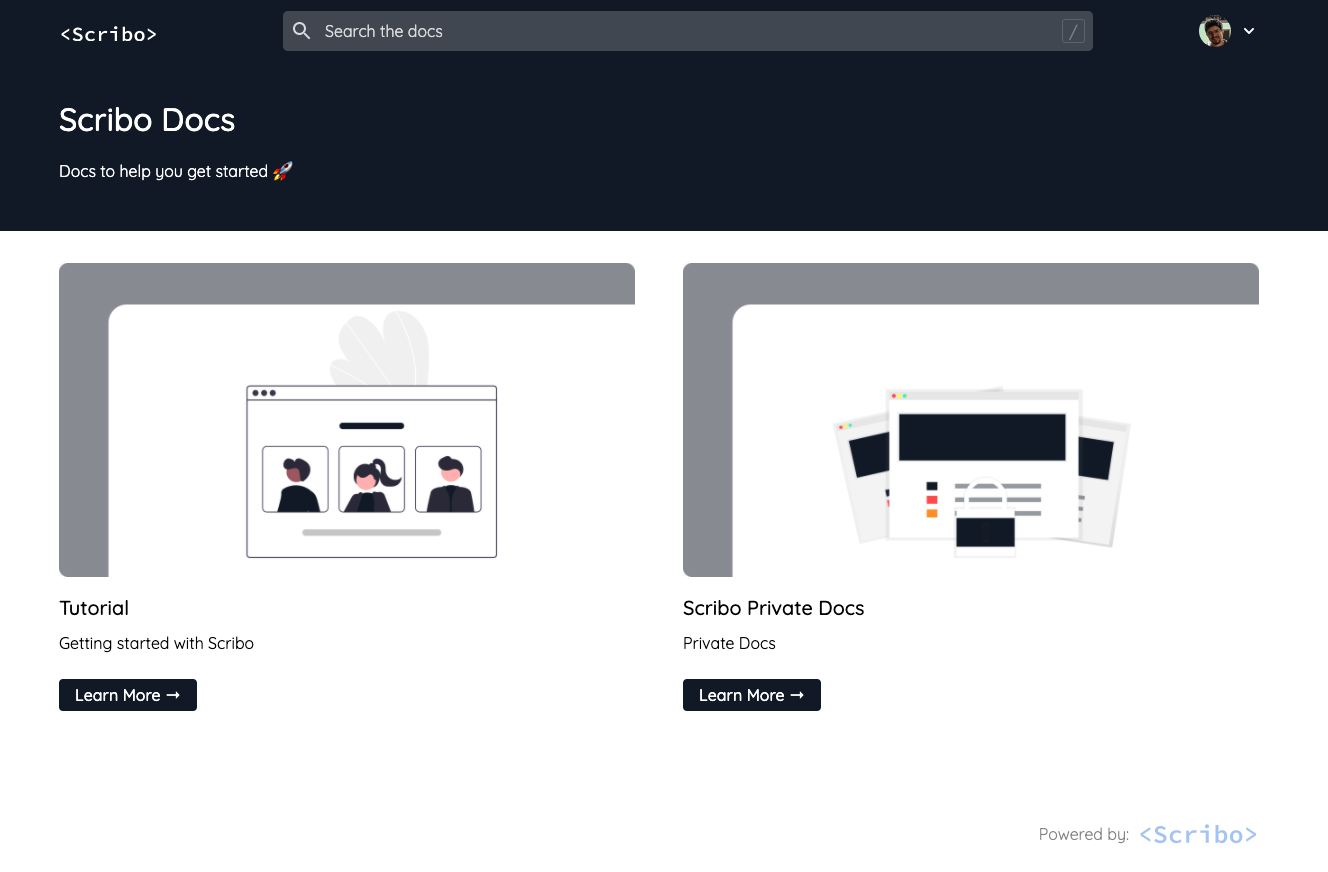Open the account dropdown via the chevron
Screen dimensions: 1328x872
tap(1248, 31)
